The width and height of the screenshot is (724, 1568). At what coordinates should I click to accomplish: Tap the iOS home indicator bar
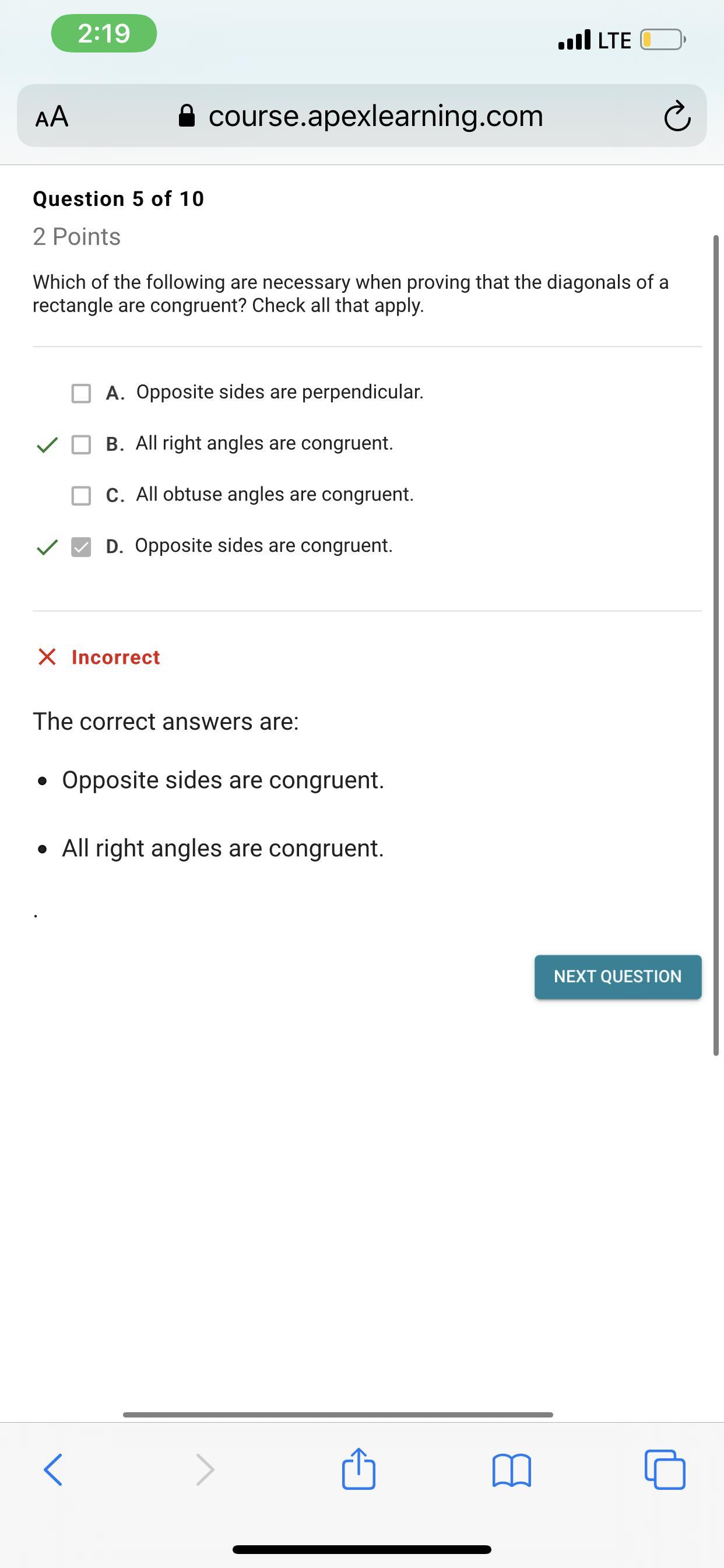coord(361,1549)
